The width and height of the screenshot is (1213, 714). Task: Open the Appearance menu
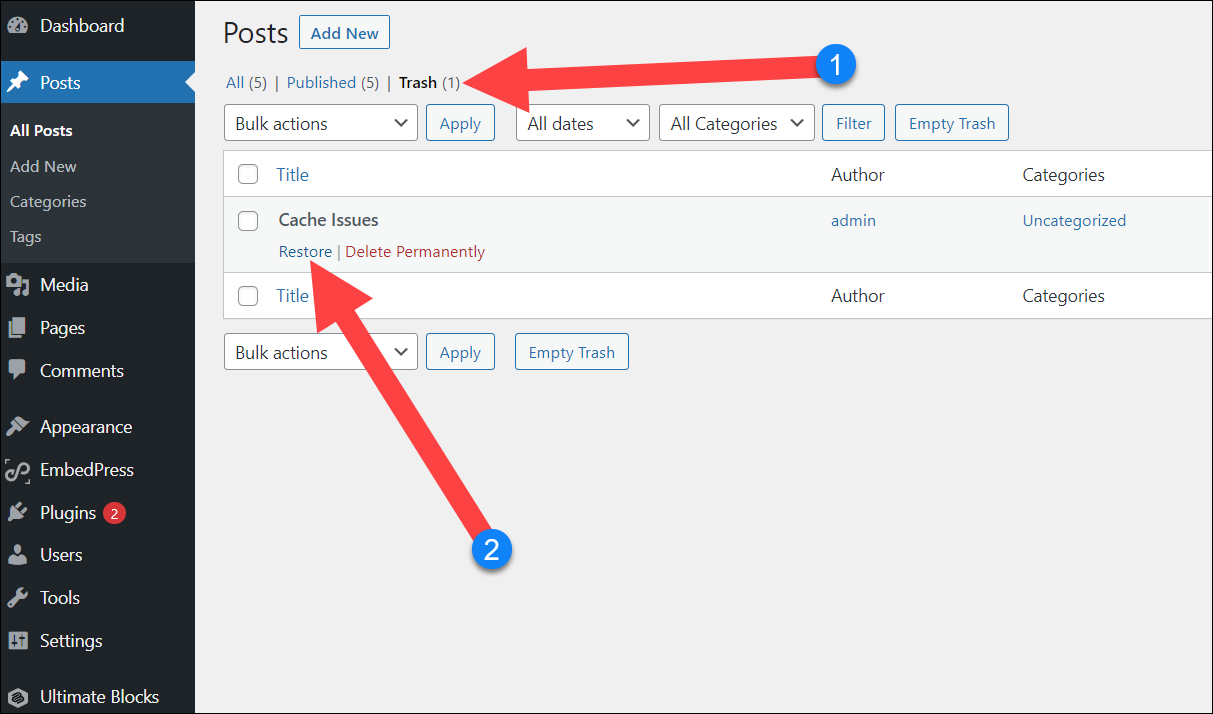97,427
